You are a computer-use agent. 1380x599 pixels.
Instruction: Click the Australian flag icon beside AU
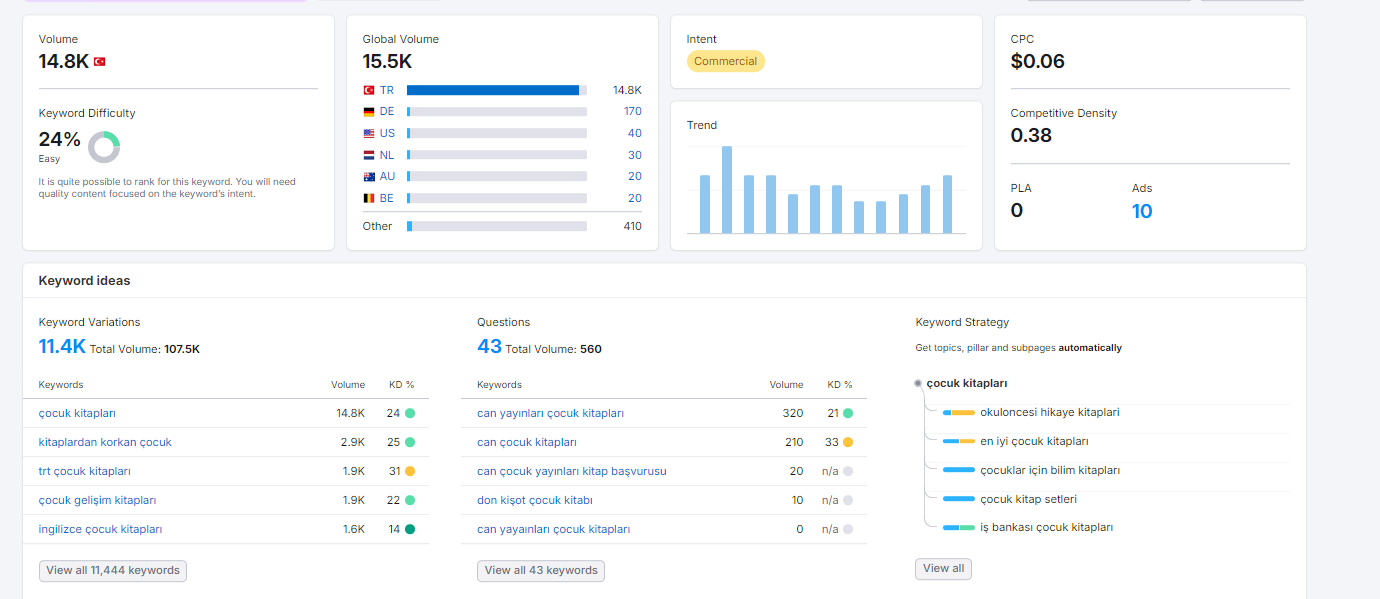coord(369,177)
